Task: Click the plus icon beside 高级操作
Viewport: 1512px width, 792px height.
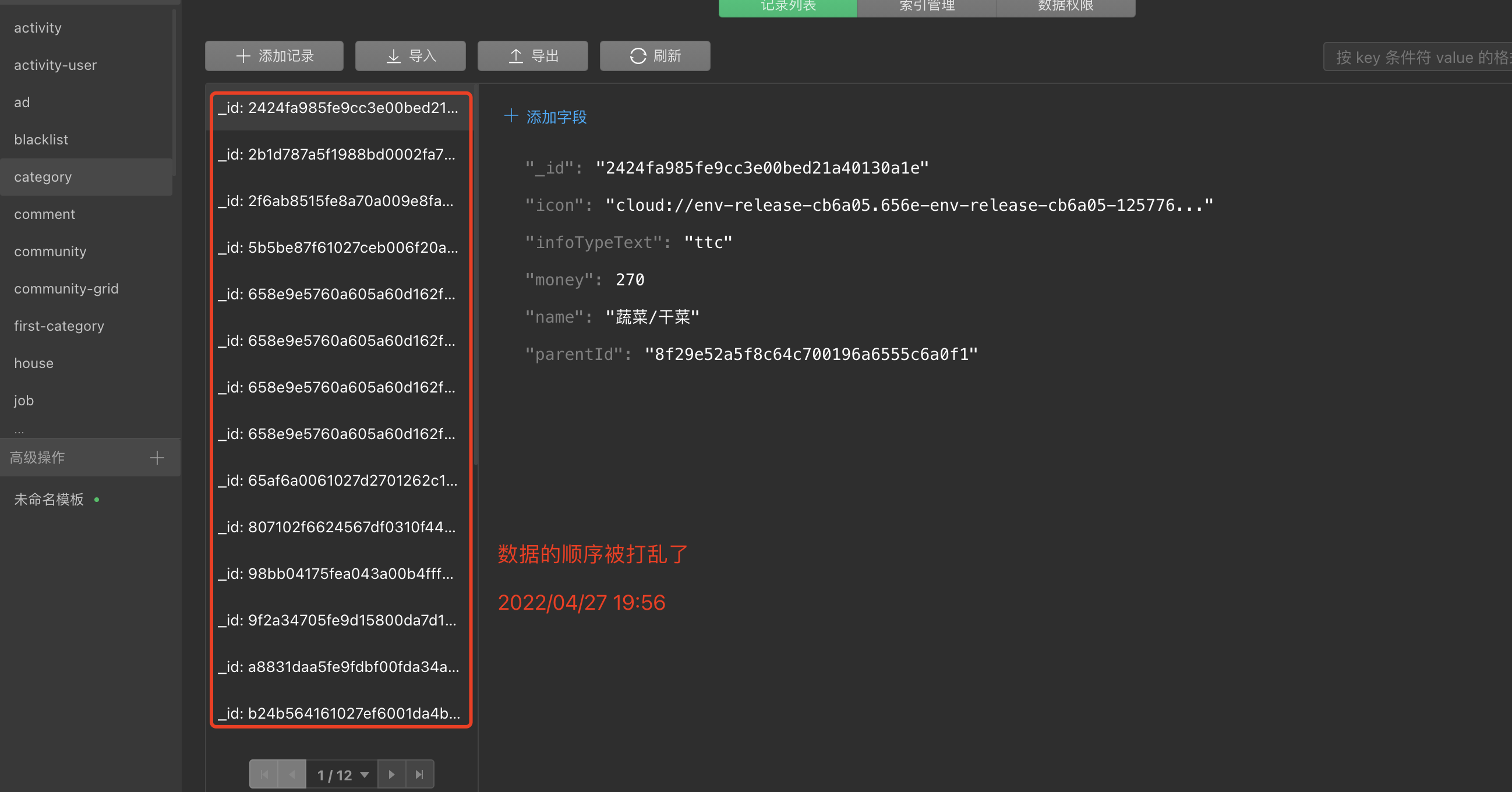Action: tap(157, 458)
